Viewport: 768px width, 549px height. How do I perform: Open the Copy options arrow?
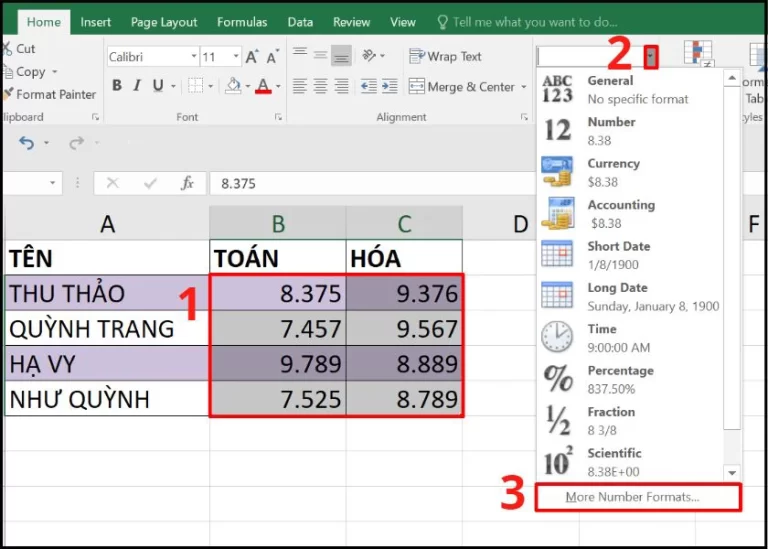(54, 72)
